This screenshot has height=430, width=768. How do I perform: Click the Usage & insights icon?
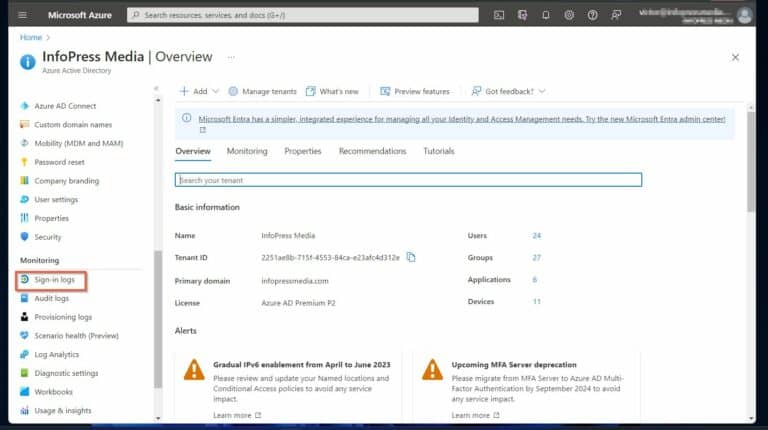pos(24,410)
